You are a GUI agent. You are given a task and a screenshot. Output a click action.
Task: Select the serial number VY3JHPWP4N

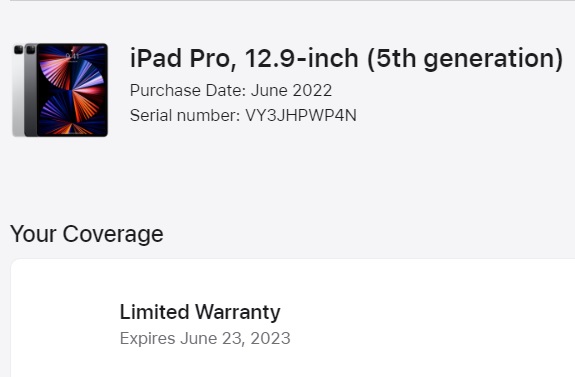[301, 116]
